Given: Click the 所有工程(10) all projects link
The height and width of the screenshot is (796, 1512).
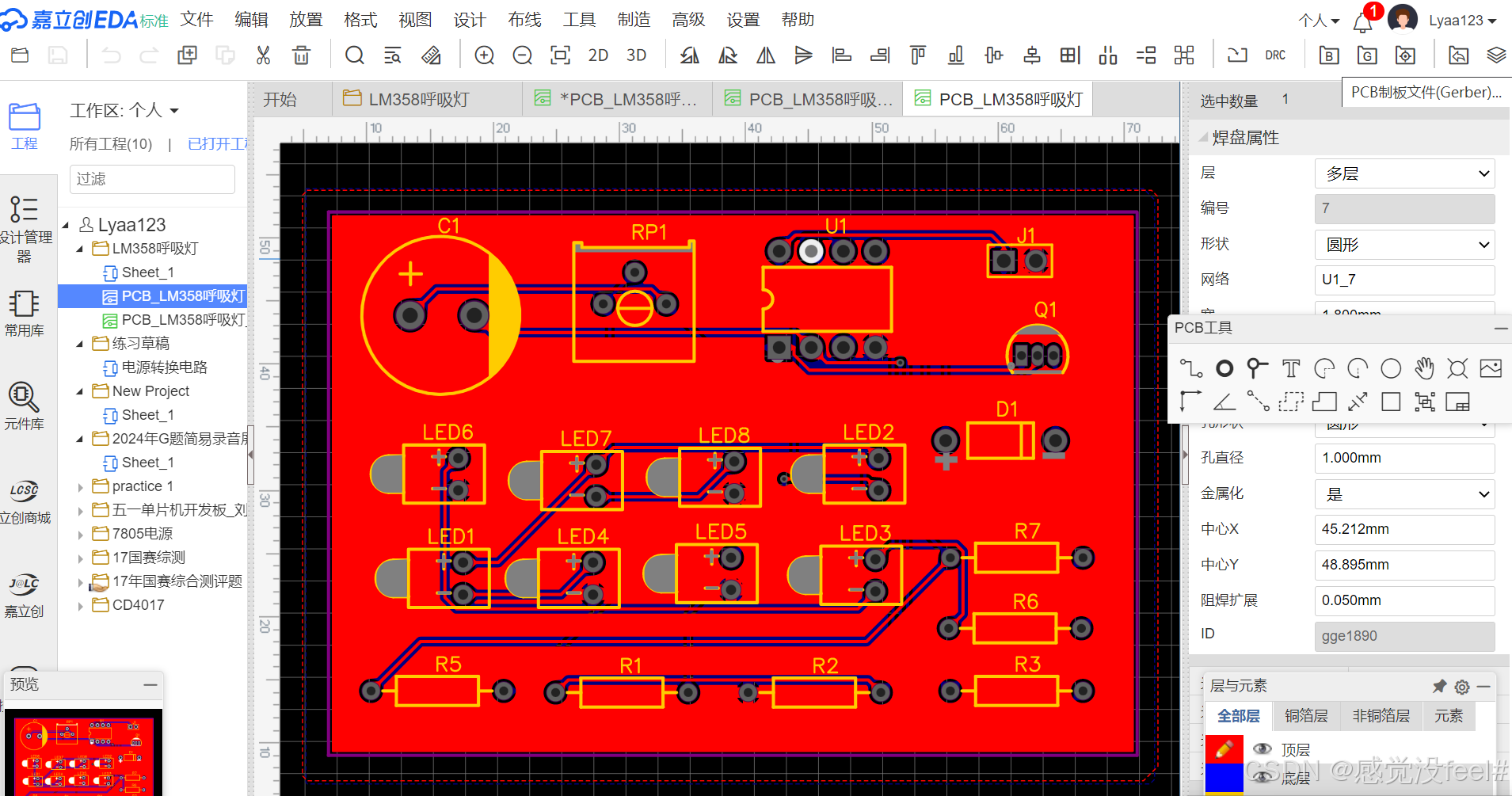Looking at the screenshot, I should click(111, 144).
